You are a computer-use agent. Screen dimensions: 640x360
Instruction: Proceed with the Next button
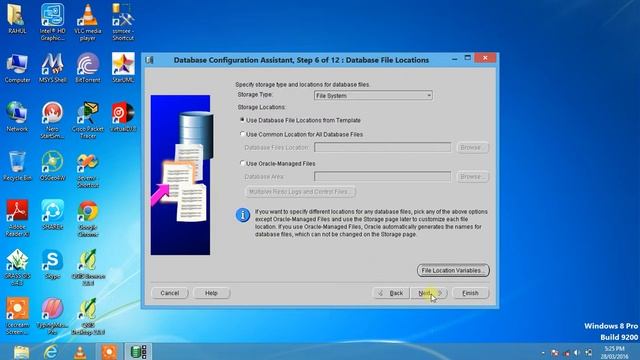[x=429, y=293]
